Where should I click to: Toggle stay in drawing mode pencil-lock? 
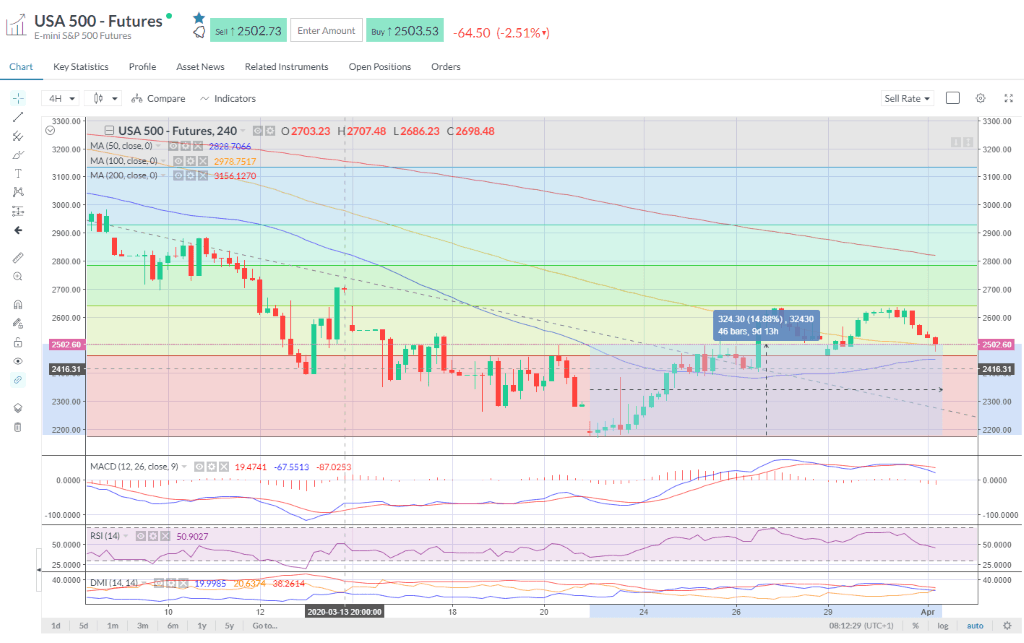point(18,323)
